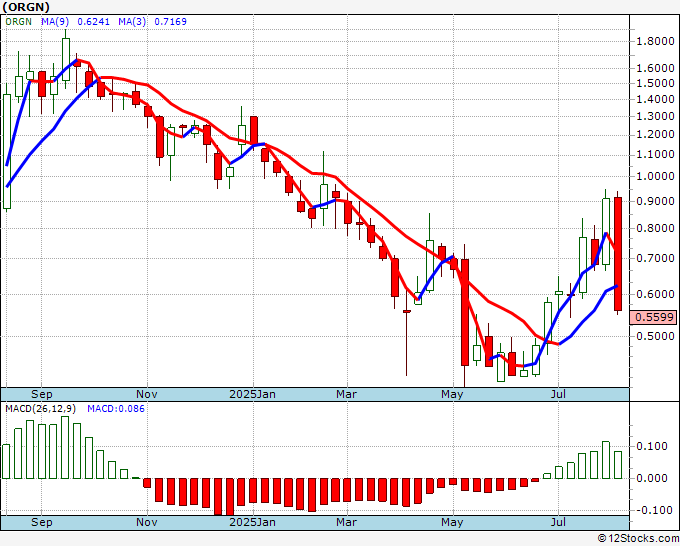Click Mar on the price chart time axis
Viewport: 680px width, 546px height.
point(346,394)
